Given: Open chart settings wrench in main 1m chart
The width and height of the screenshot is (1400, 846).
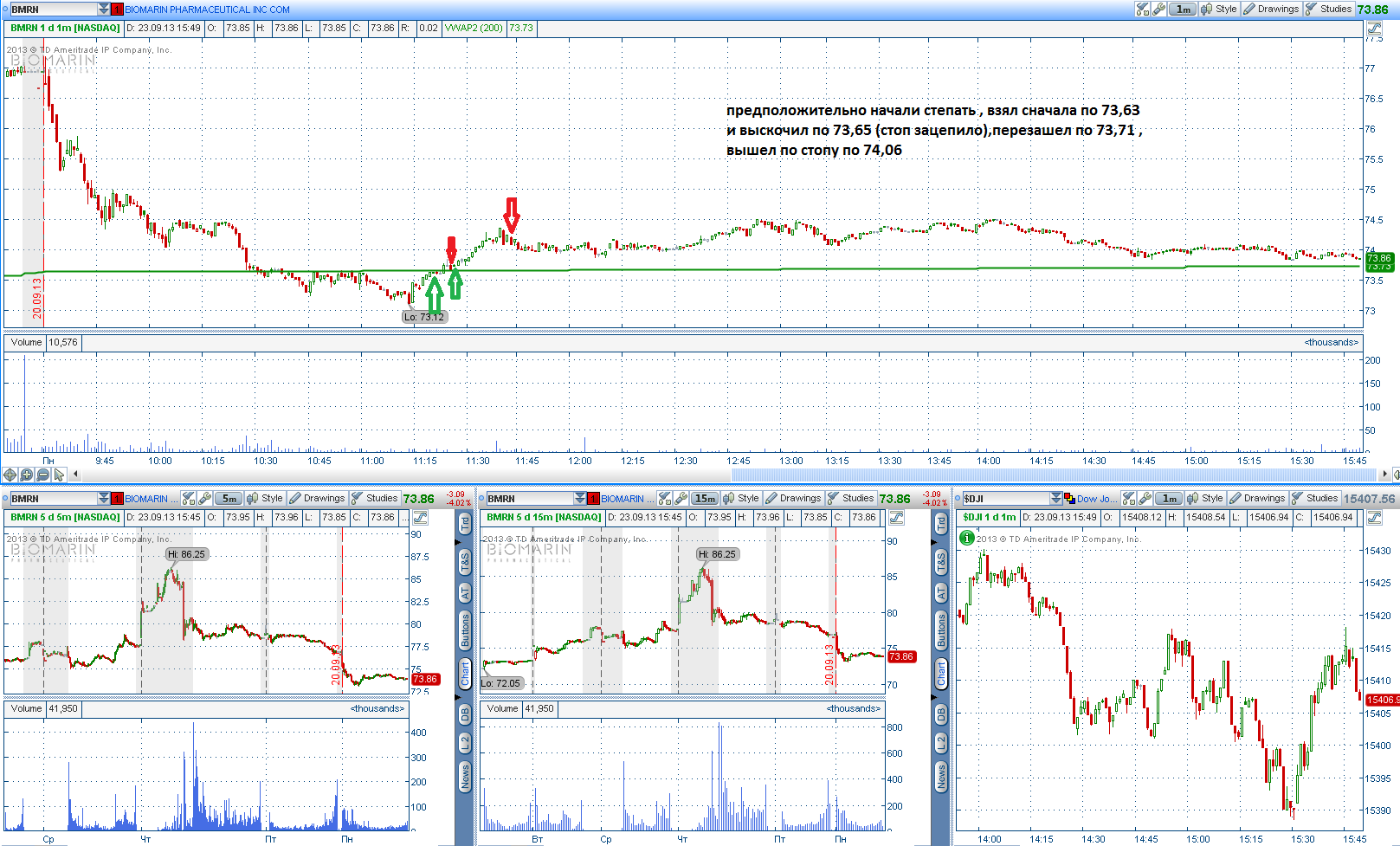Looking at the screenshot, I should pos(1158,9).
